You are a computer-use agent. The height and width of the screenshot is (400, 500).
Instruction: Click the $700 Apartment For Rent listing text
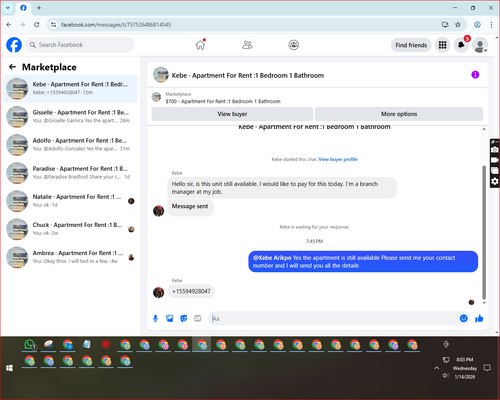tap(223, 101)
